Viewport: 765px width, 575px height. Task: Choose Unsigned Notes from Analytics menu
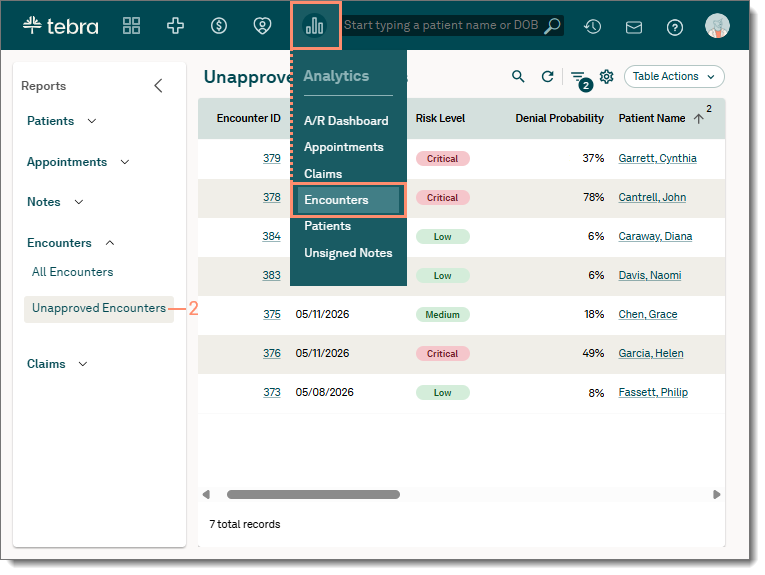point(348,253)
